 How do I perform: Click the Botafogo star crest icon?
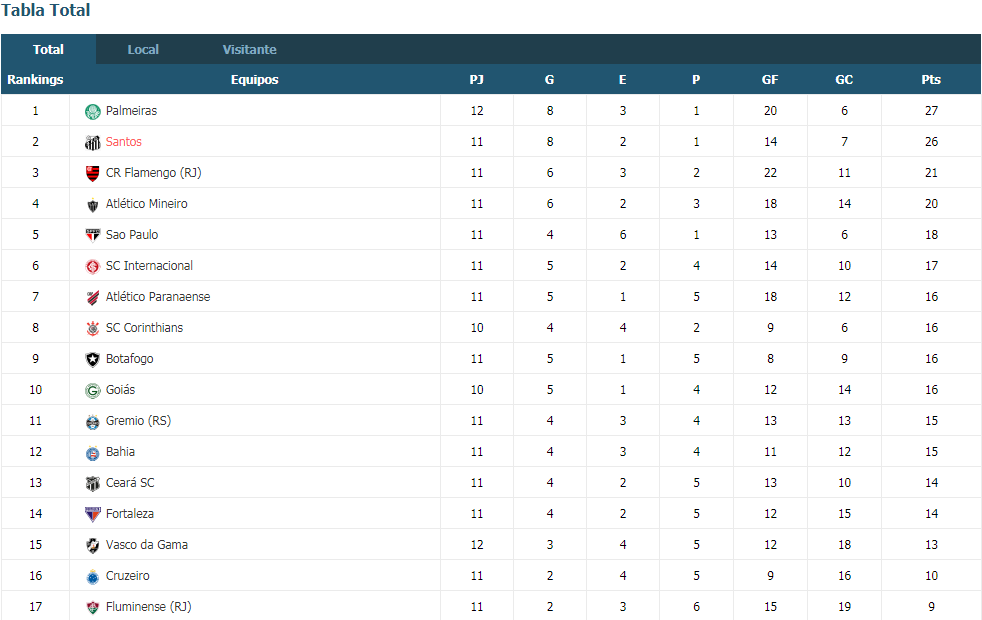click(x=93, y=359)
